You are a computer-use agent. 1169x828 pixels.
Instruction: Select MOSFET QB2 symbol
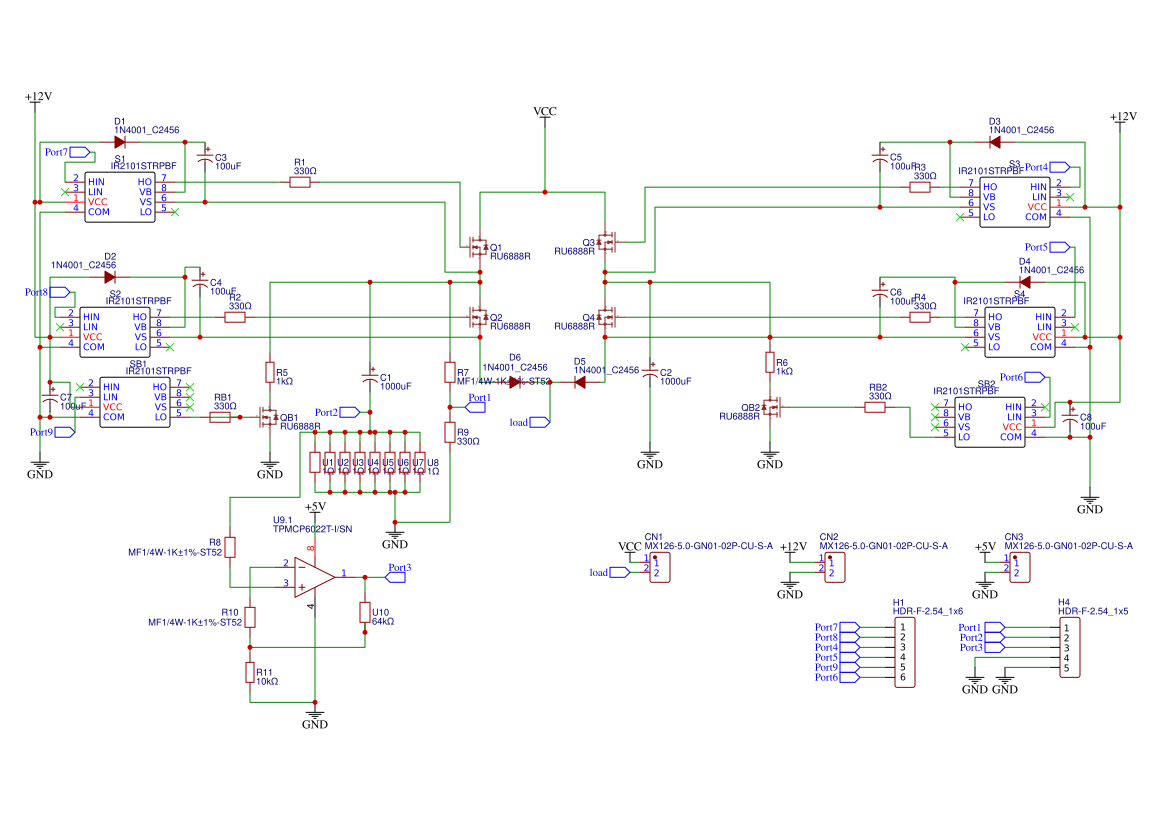tap(772, 407)
